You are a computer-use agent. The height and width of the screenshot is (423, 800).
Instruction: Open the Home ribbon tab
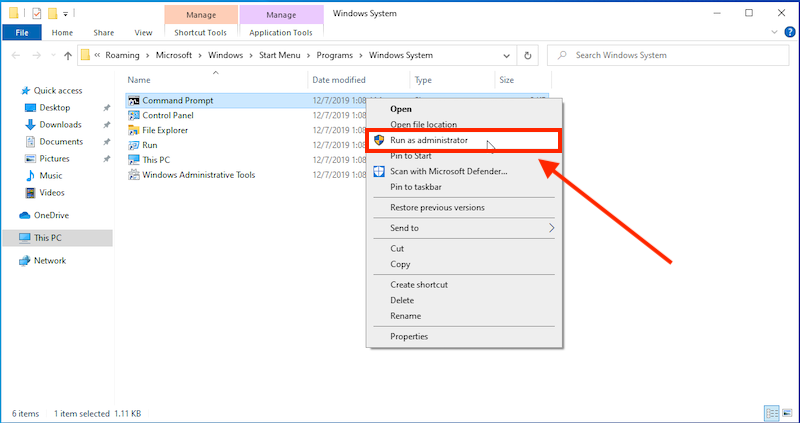(x=62, y=33)
